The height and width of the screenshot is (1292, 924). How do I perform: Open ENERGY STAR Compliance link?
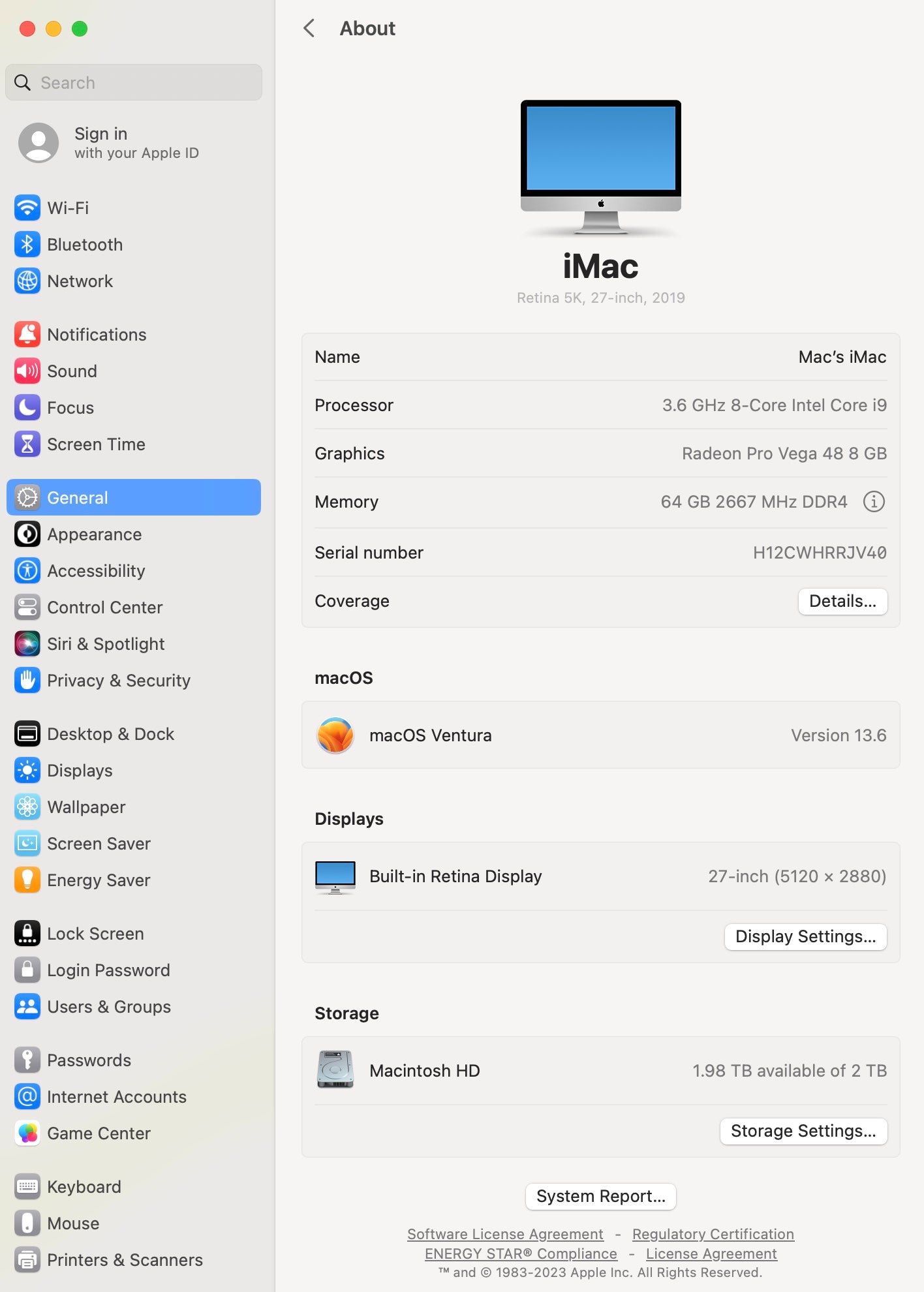521,1254
